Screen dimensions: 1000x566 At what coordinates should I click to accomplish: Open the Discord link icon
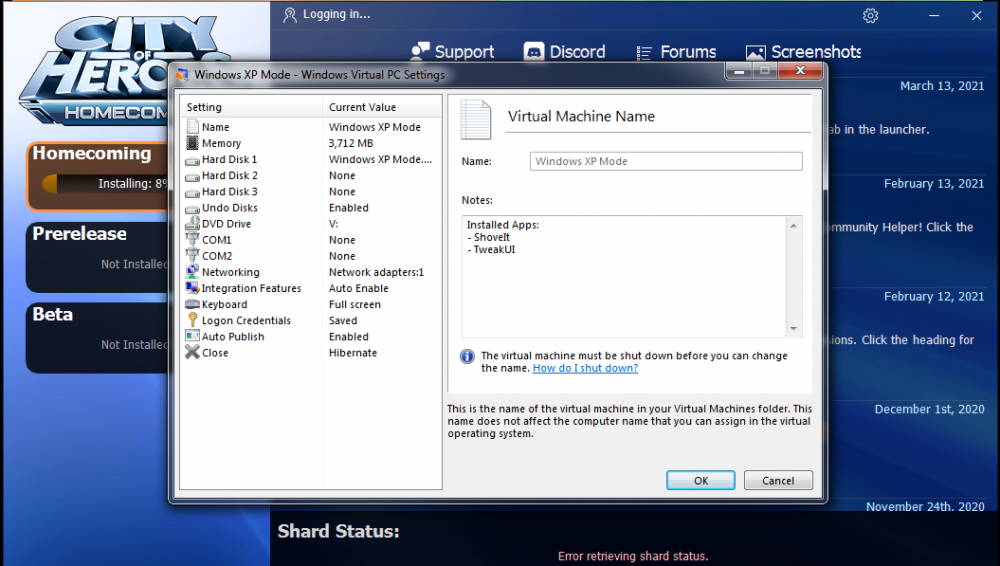click(x=534, y=52)
